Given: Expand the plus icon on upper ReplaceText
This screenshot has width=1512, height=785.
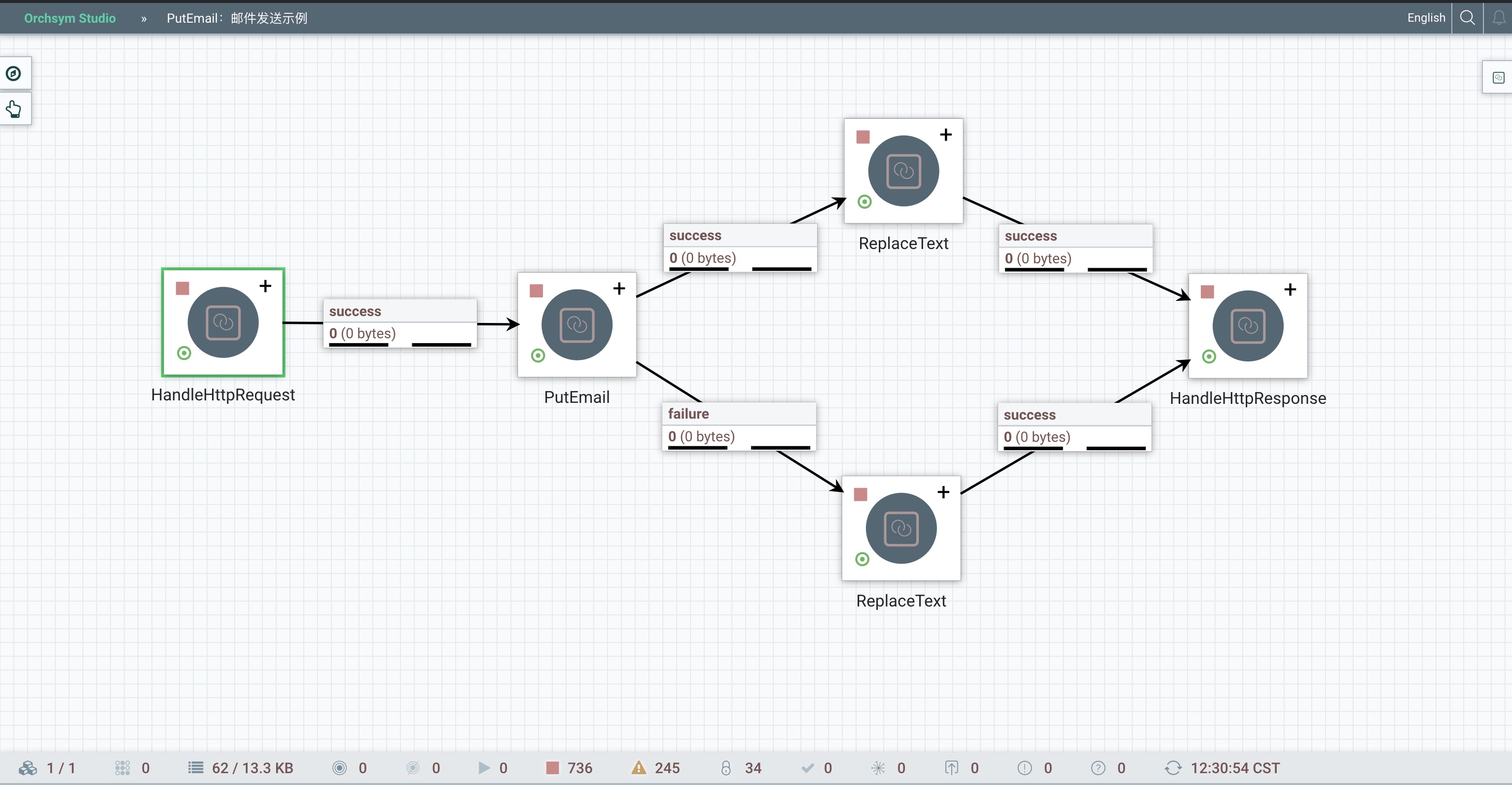Looking at the screenshot, I should pos(945,135).
